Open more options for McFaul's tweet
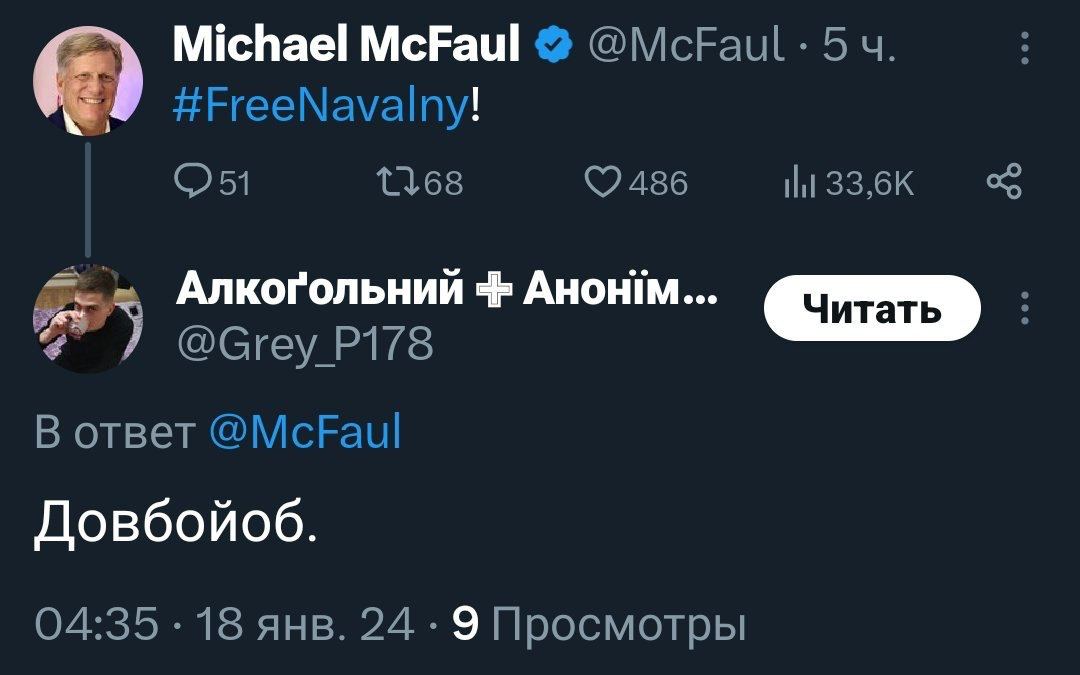Screen dimensions: 1080x675 1022,46
